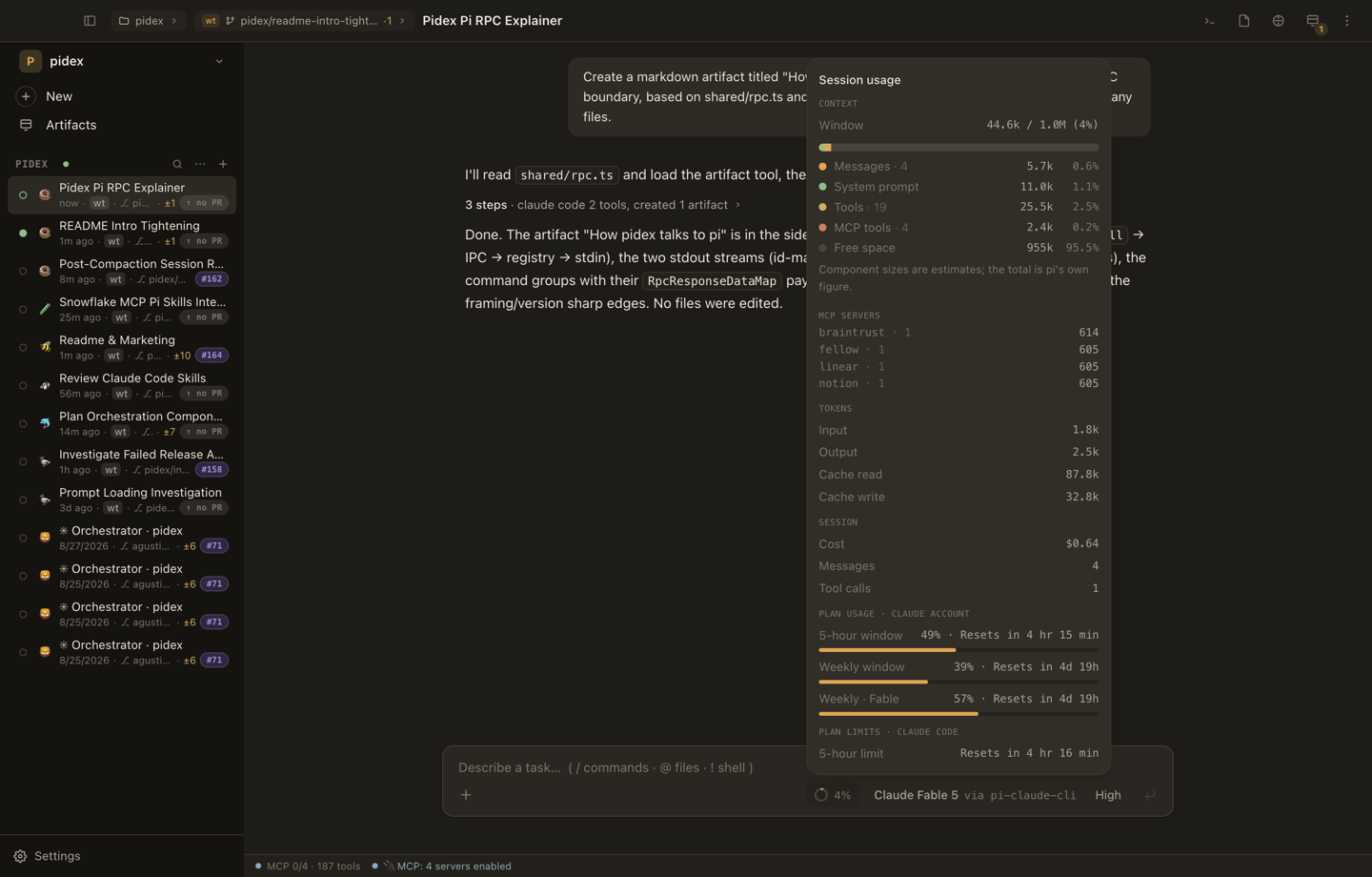The width and height of the screenshot is (1372, 877).
Task: Open the pidex folder breadcrumb
Action: tap(149, 21)
